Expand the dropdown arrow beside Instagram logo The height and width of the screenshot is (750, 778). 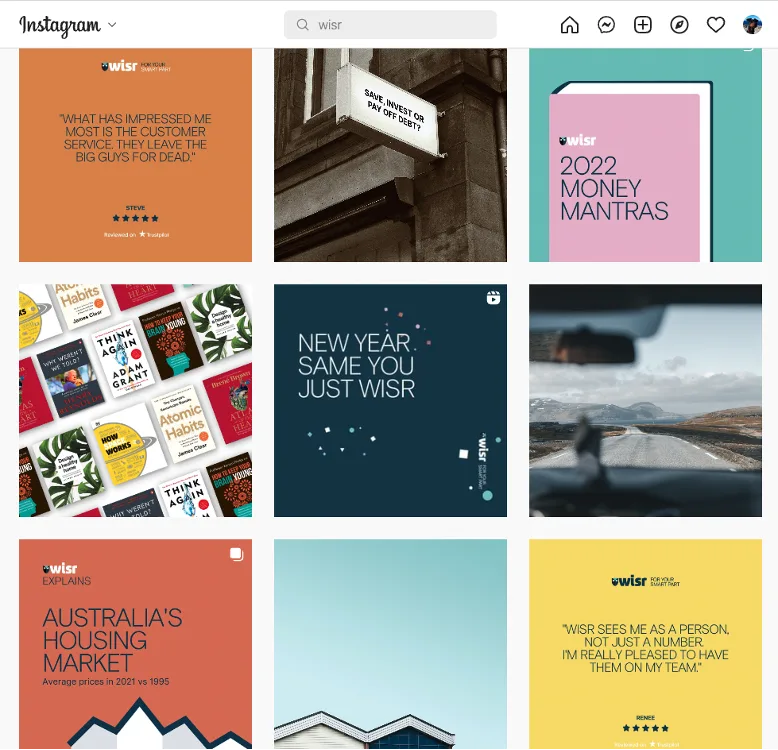click(112, 24)
